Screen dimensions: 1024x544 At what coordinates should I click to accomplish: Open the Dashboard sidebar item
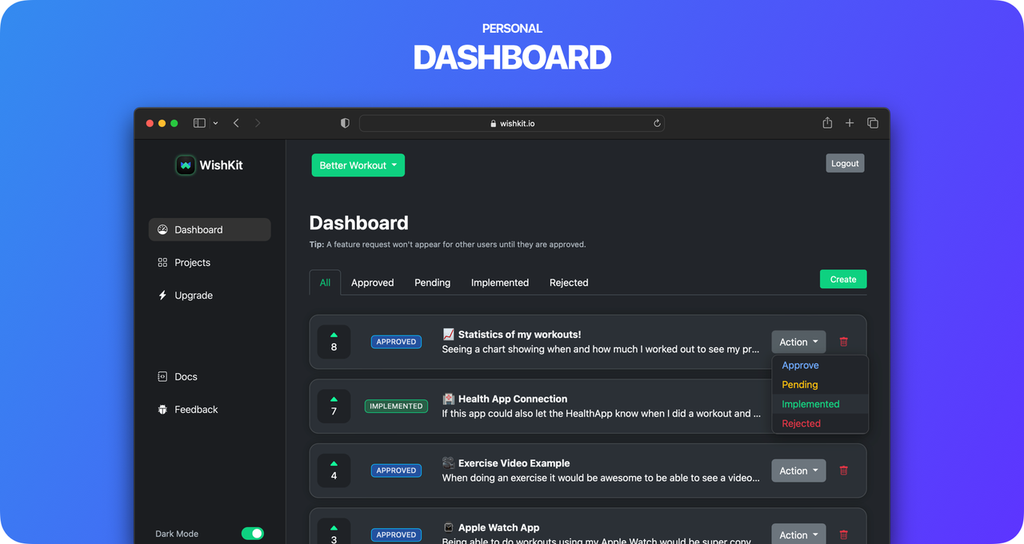(x=210, y=230)
